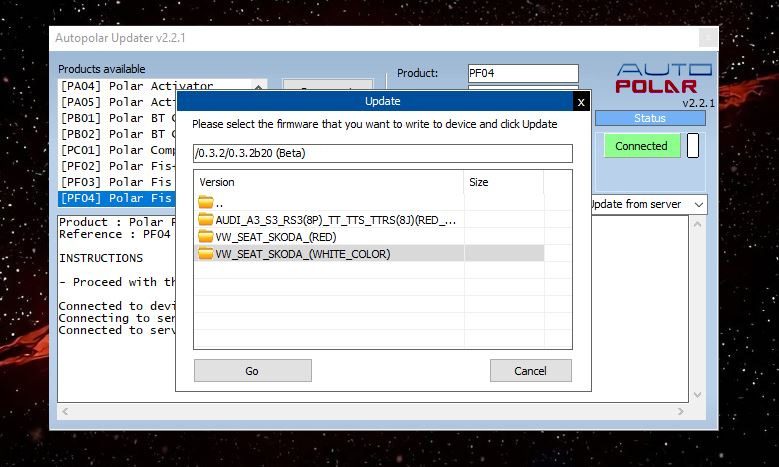Click the white device indicator box beside Connected
The image size is (779, 467).
[693, 145]
